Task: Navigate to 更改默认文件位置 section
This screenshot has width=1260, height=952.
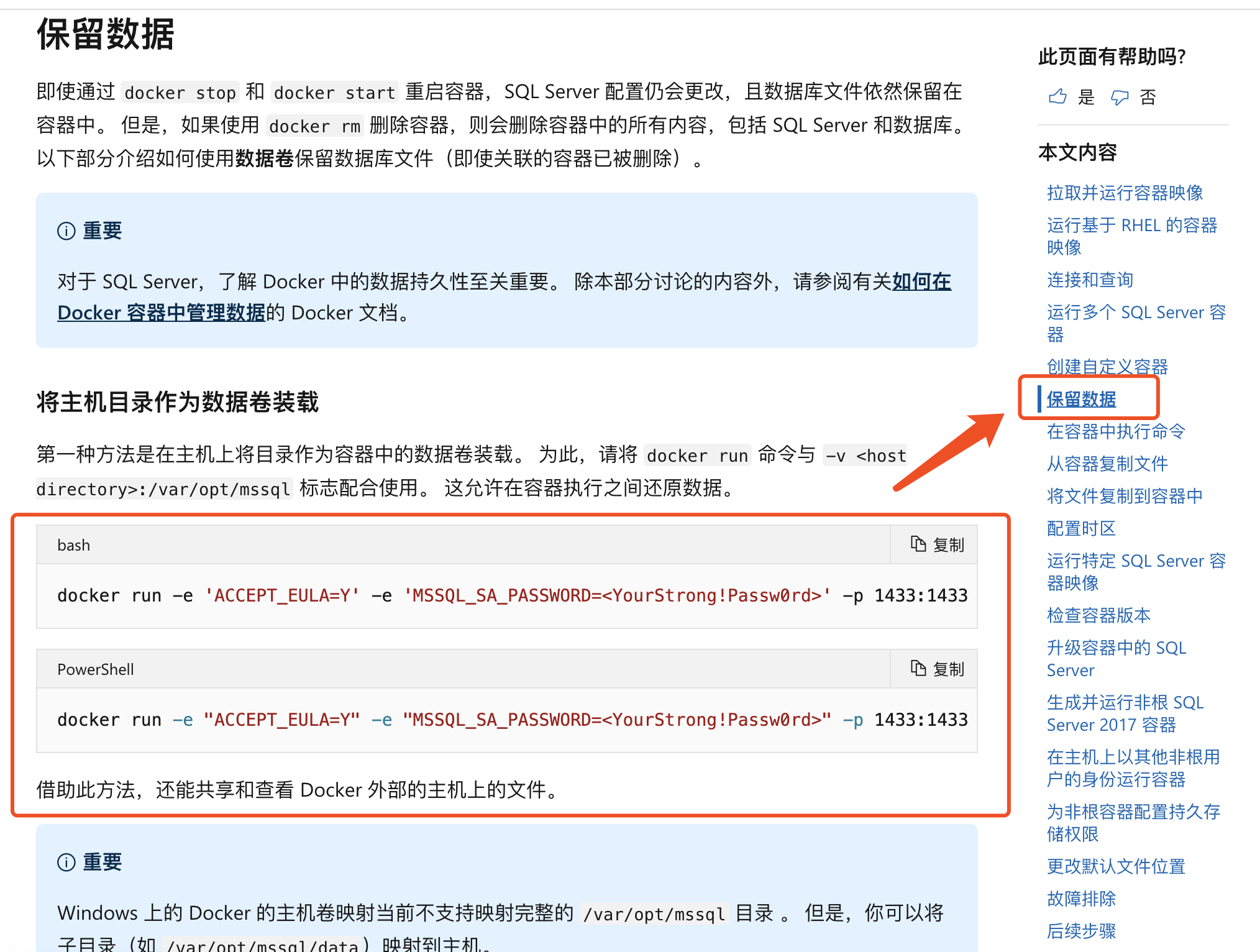Action: point(1116,866)
